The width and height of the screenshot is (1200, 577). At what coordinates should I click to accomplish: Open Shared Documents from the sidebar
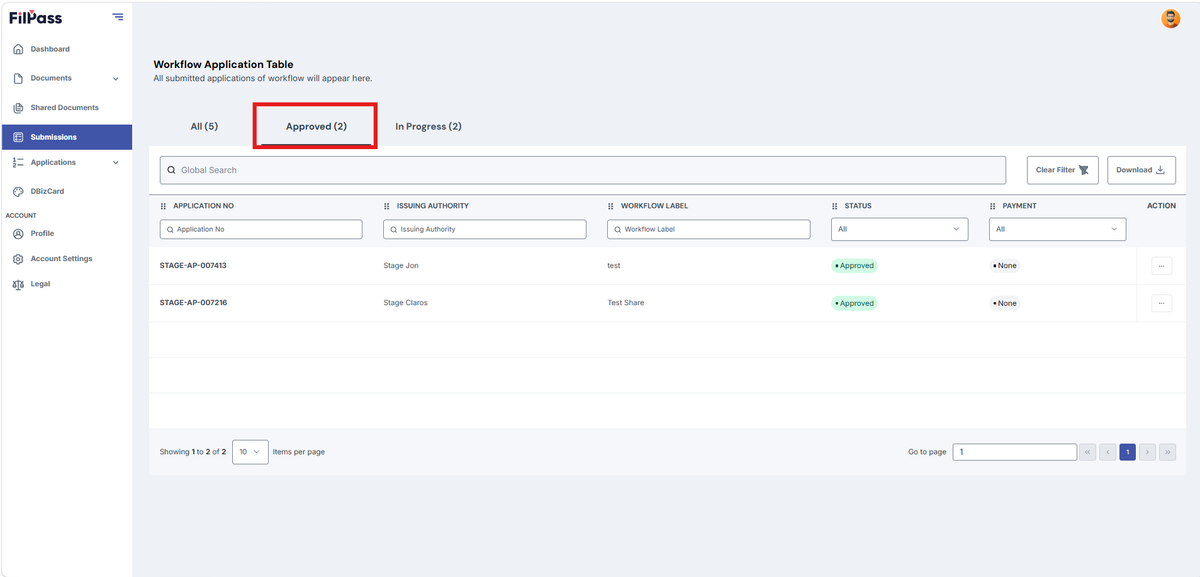(x=66, y=108)
